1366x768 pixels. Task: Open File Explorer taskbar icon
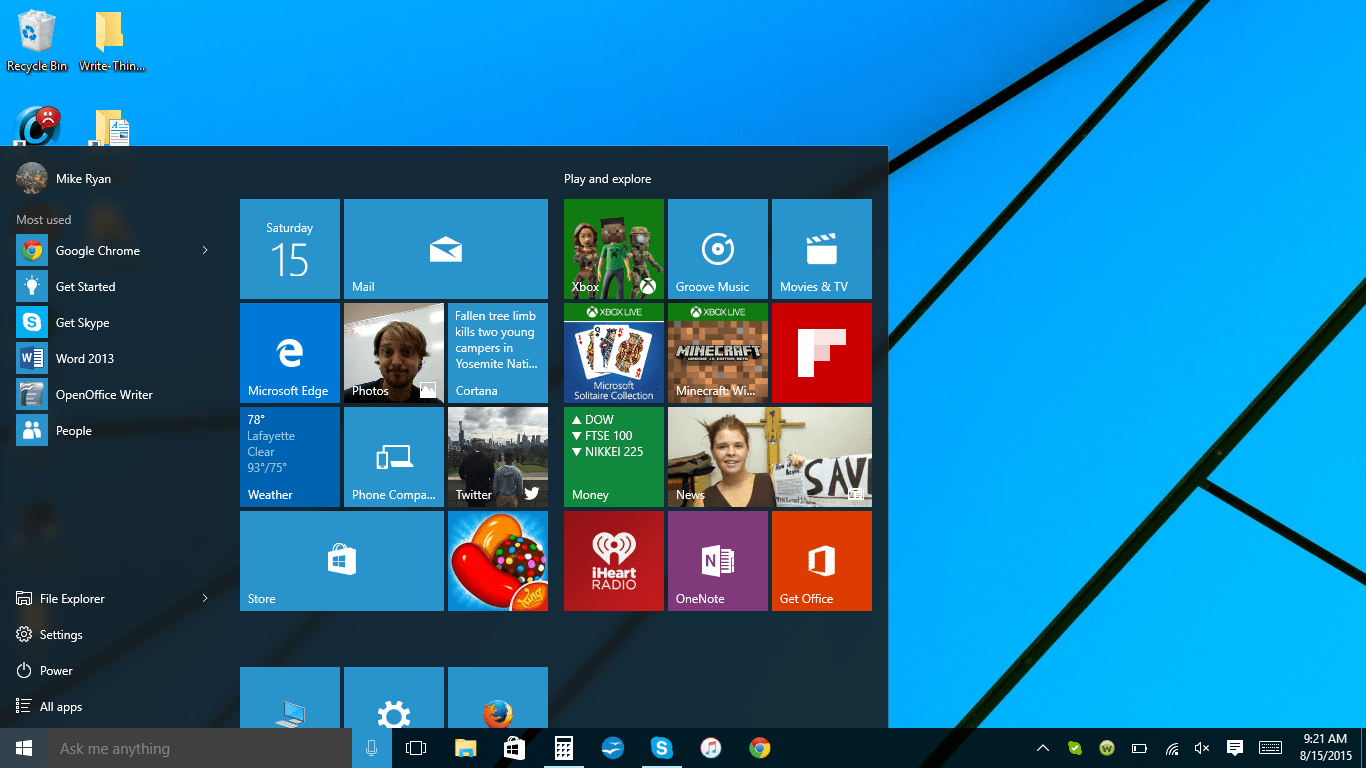(x=466, y=748)
